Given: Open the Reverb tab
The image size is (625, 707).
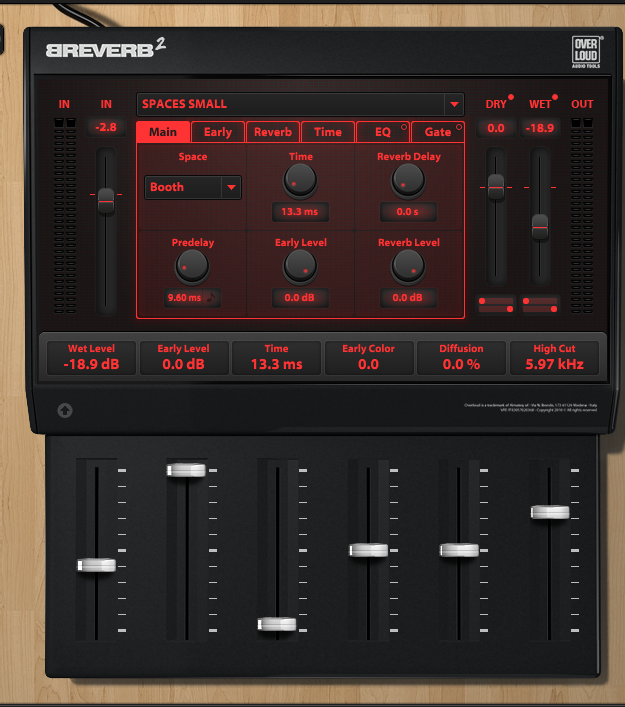Looking at the screenshot, I should tap(273, 132).
